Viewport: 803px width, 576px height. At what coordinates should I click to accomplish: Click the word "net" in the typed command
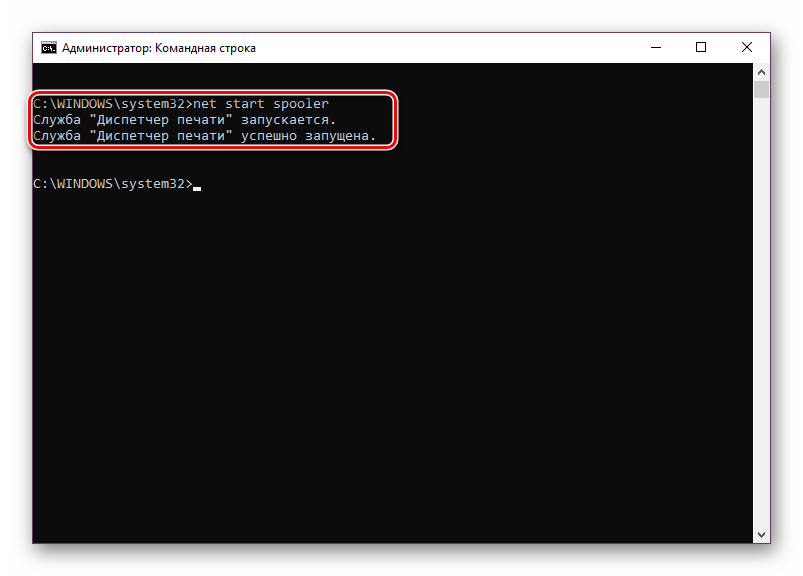tap(204, 103)
